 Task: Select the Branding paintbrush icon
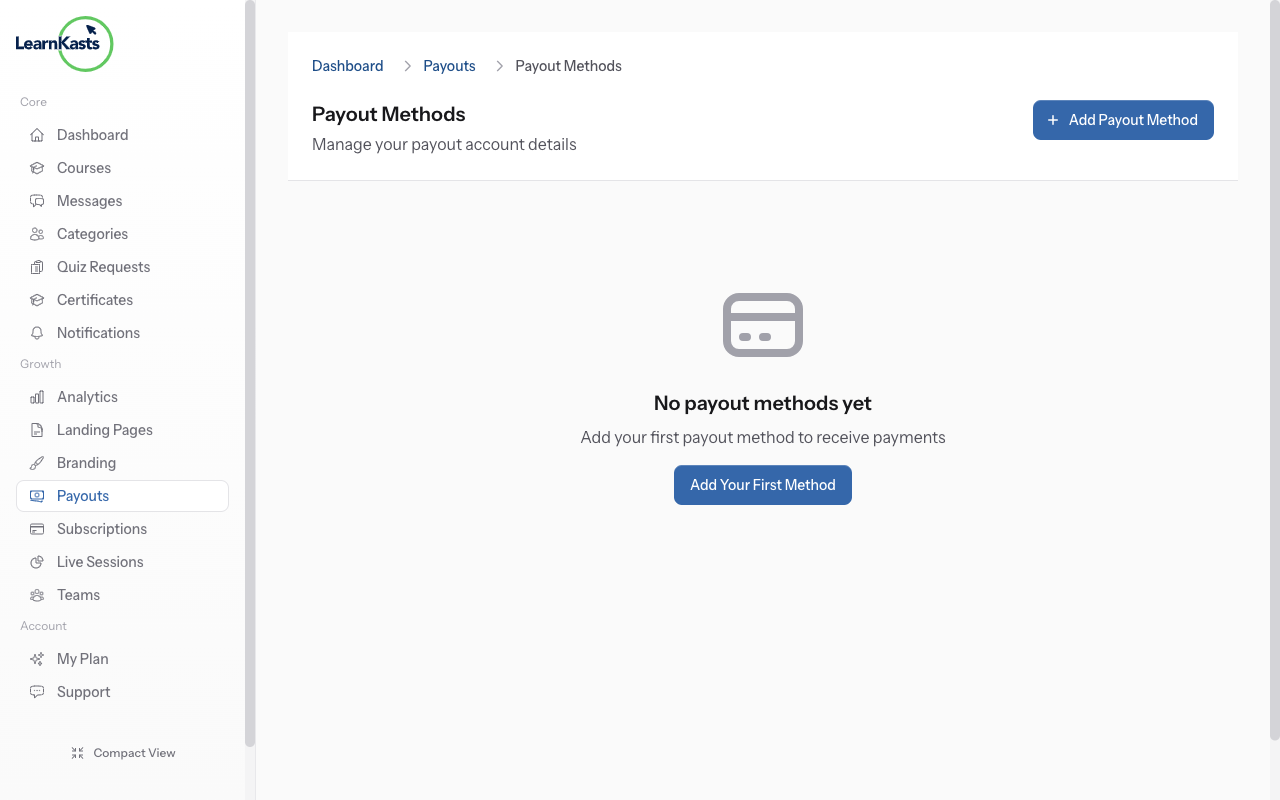(x=37, y=462)
